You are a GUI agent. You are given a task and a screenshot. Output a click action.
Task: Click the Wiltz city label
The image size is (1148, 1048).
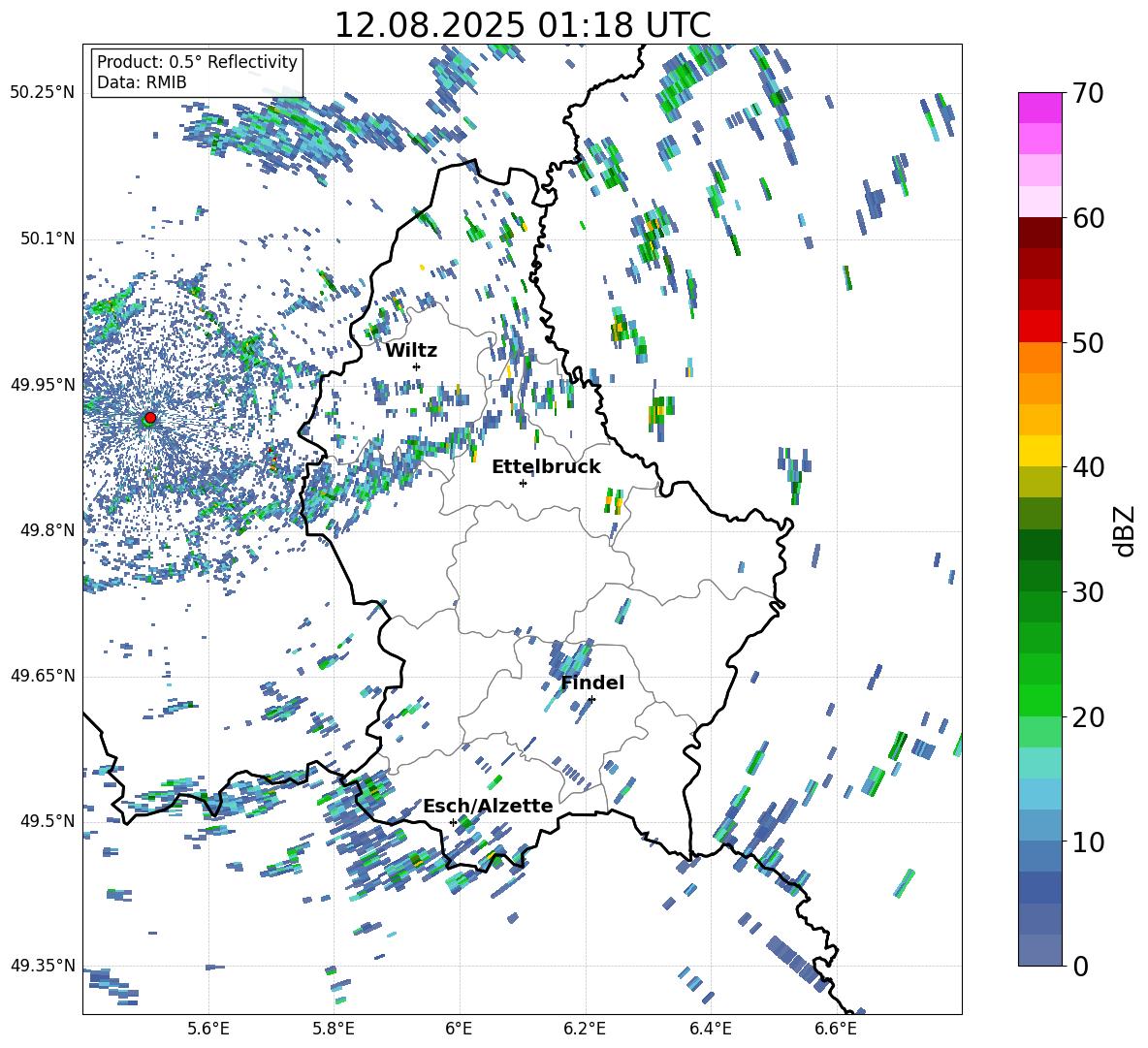411,350
